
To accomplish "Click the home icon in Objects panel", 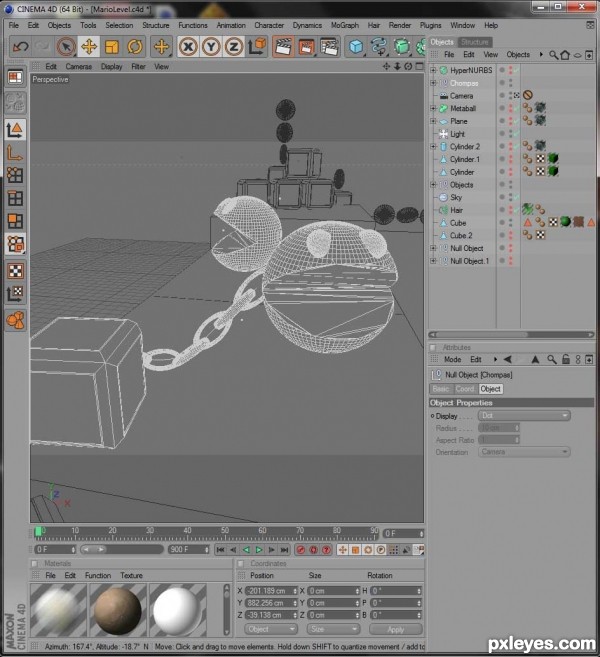I will [x=565, y=55].
